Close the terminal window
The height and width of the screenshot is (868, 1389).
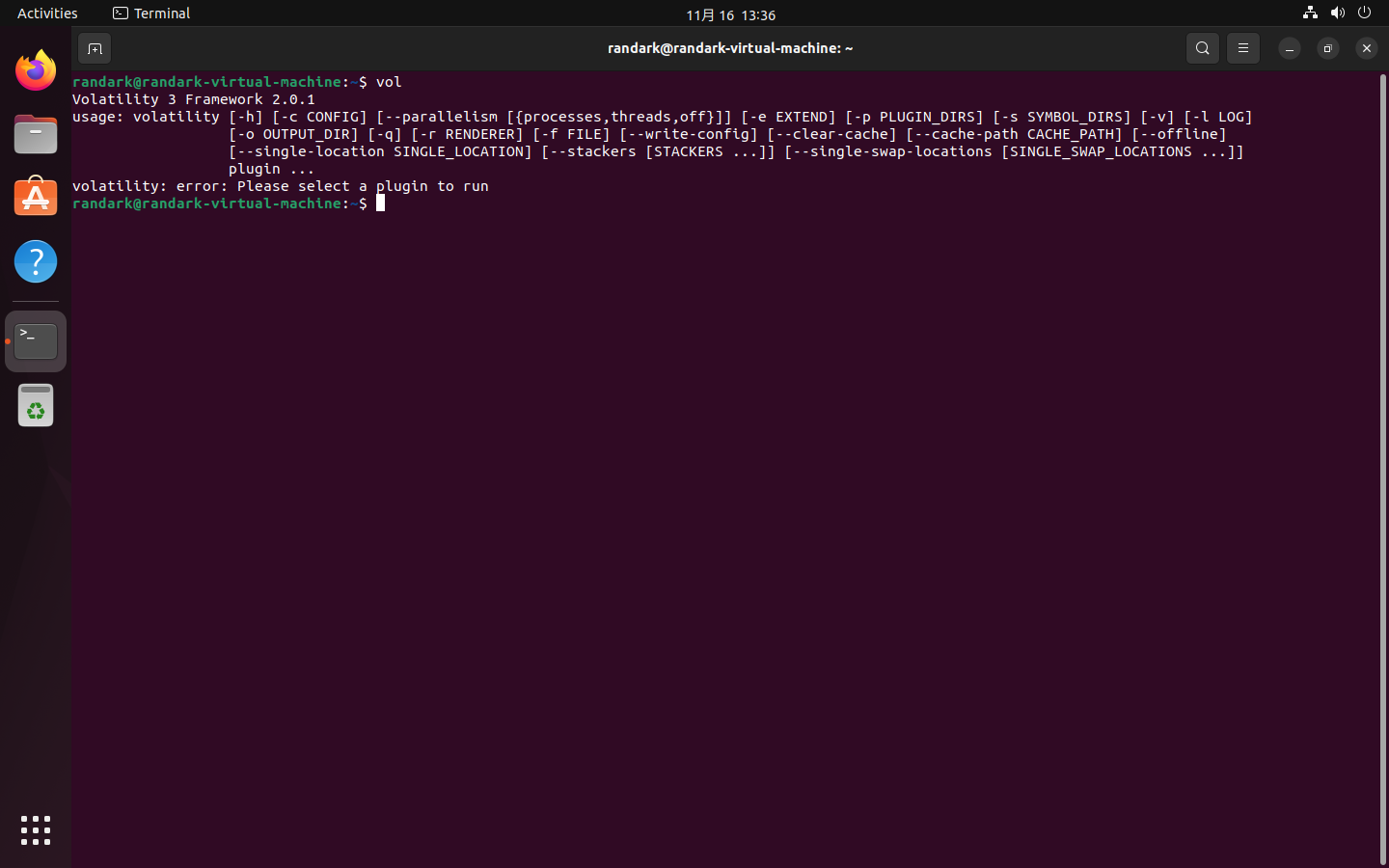(x=1367, y=48)
